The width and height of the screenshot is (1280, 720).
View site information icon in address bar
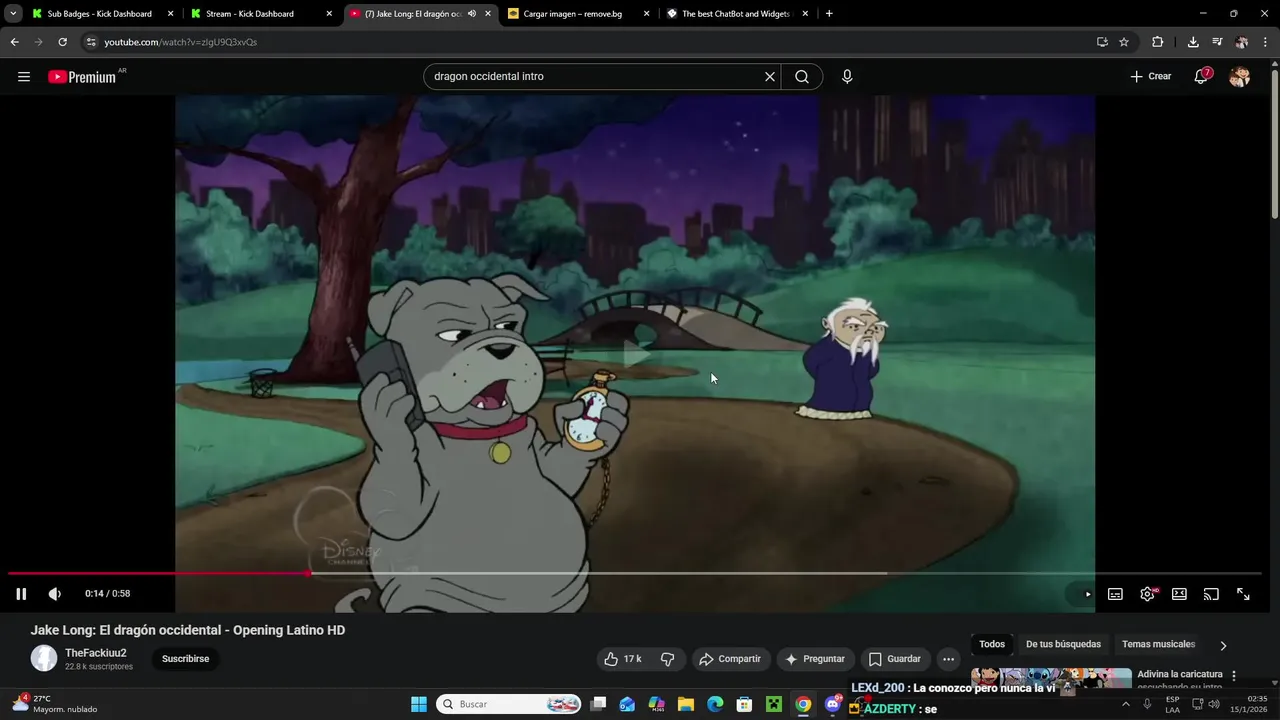pos(91,42)
